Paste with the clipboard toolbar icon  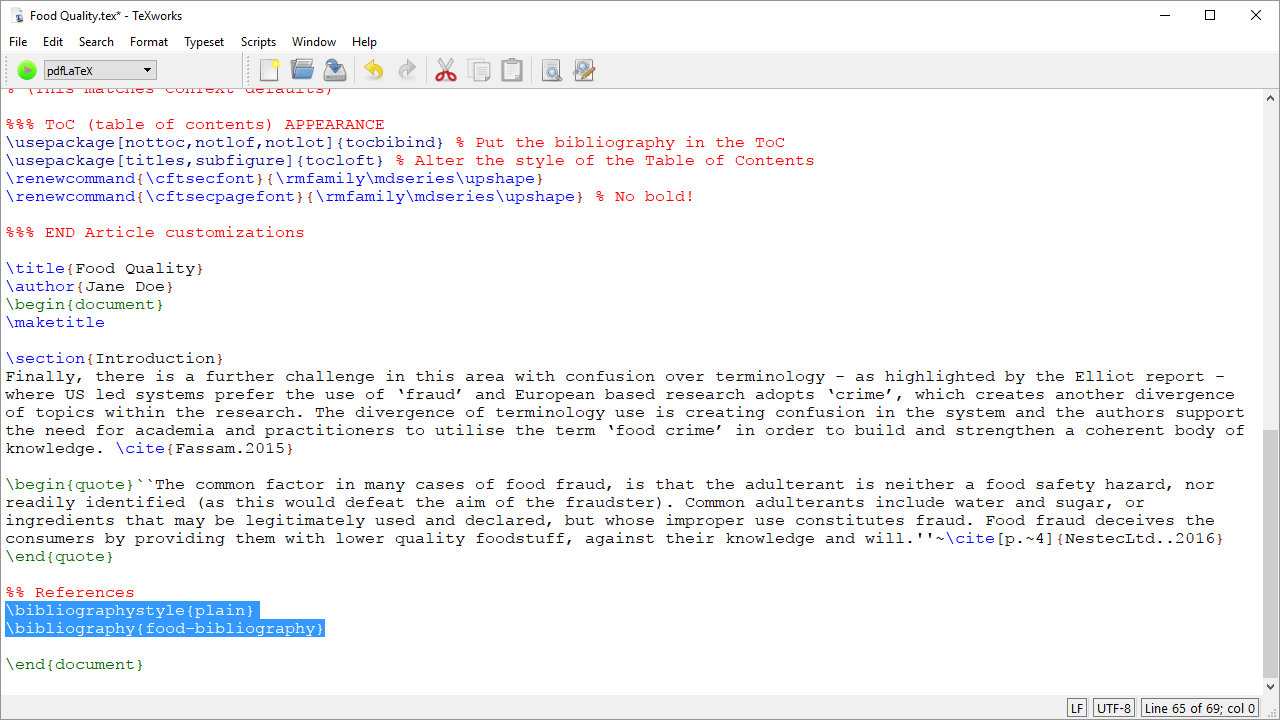[512, 70]
